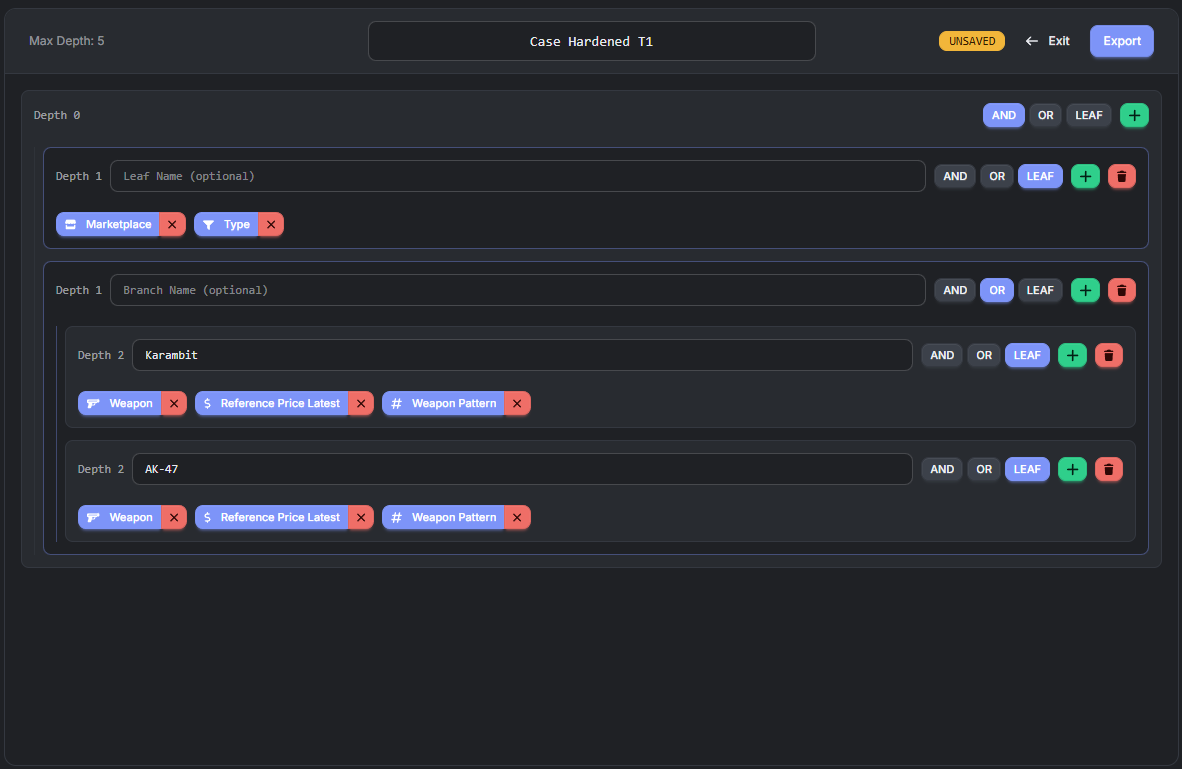The image size is (1182, 769).
Task: Export the Case Hardened T1 filter
Action: click(1122, 41)
